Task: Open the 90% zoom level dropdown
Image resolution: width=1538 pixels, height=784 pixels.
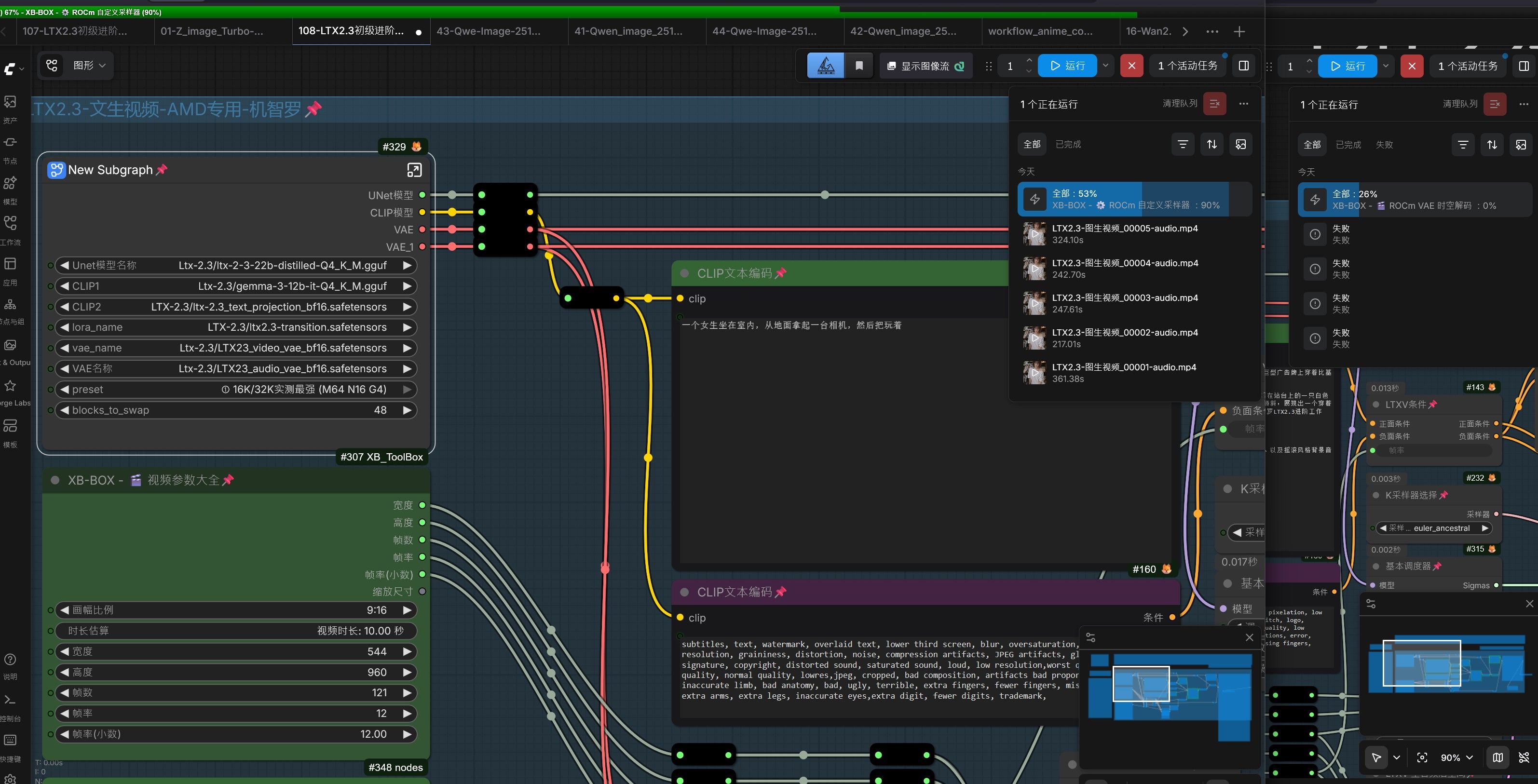Action: click(x=1457, y=757)
